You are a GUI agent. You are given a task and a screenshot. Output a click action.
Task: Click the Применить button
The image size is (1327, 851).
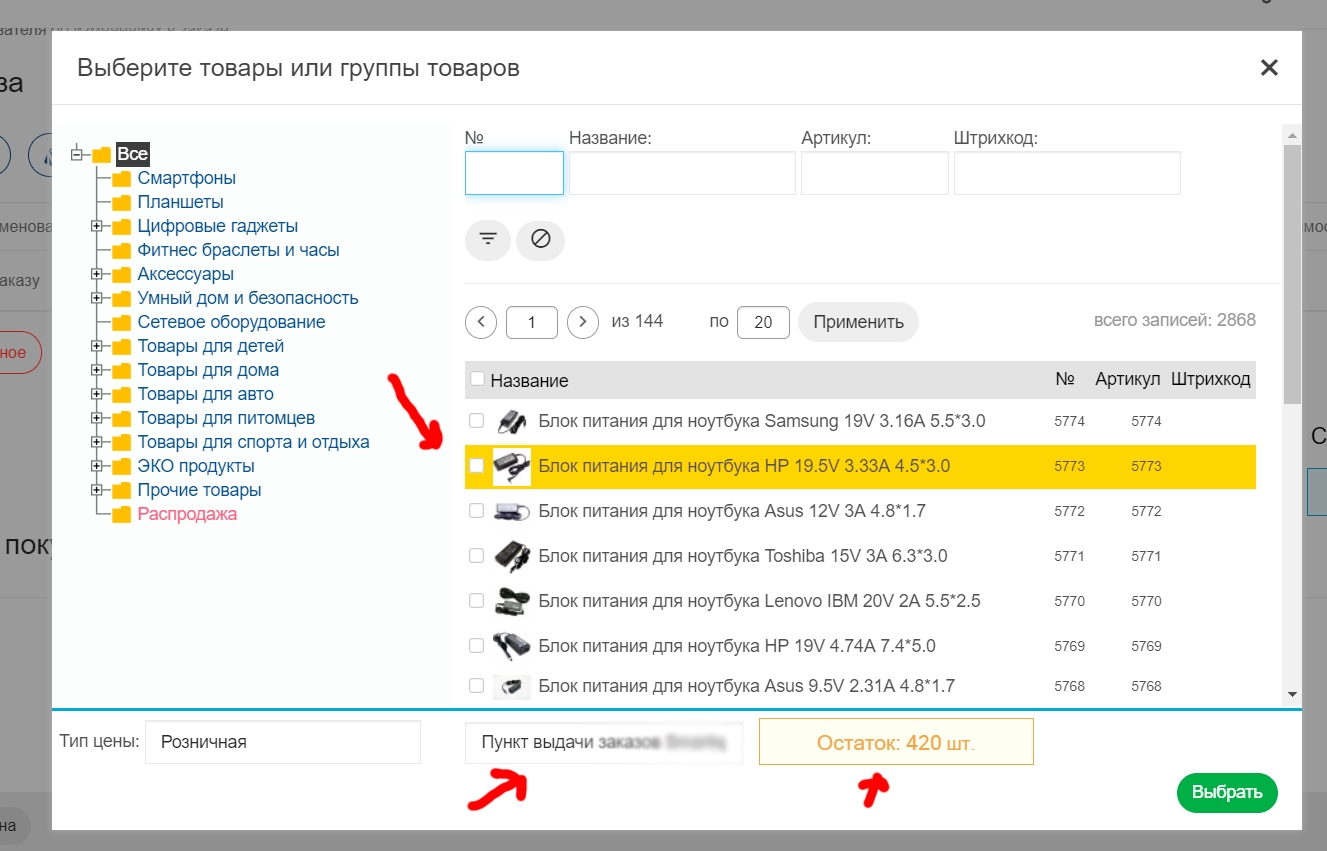(x=858, y=322)
